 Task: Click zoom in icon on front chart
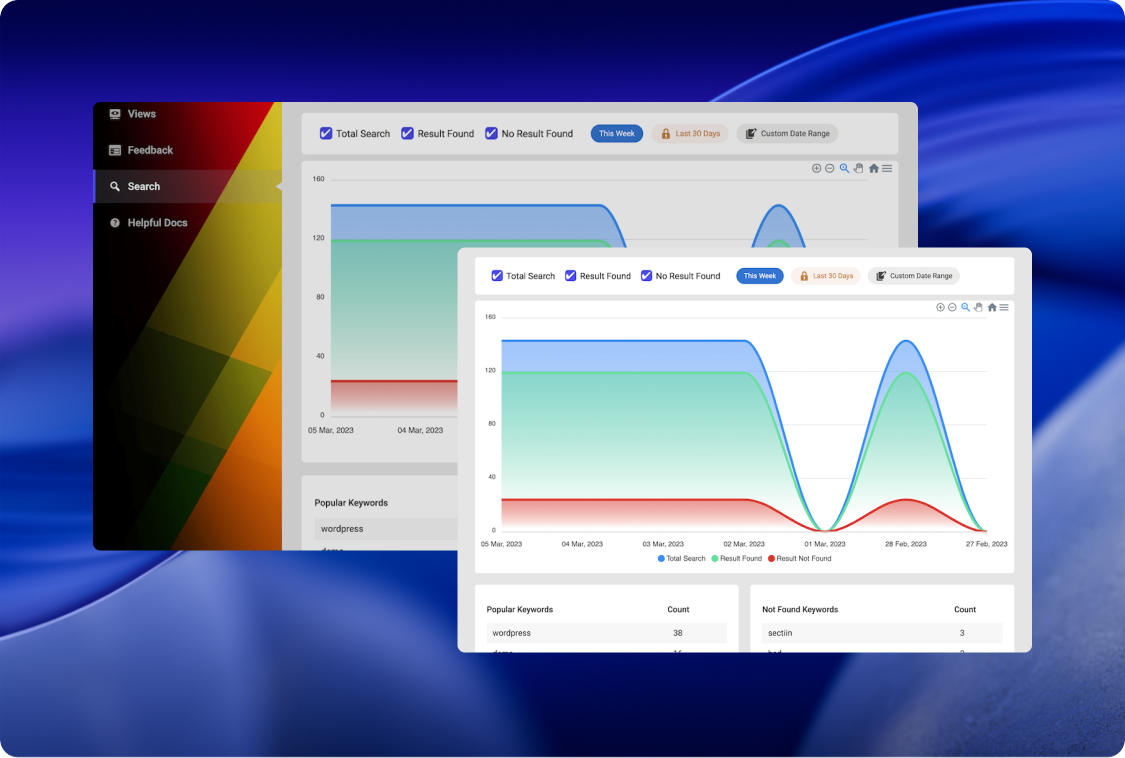[940, 307]
